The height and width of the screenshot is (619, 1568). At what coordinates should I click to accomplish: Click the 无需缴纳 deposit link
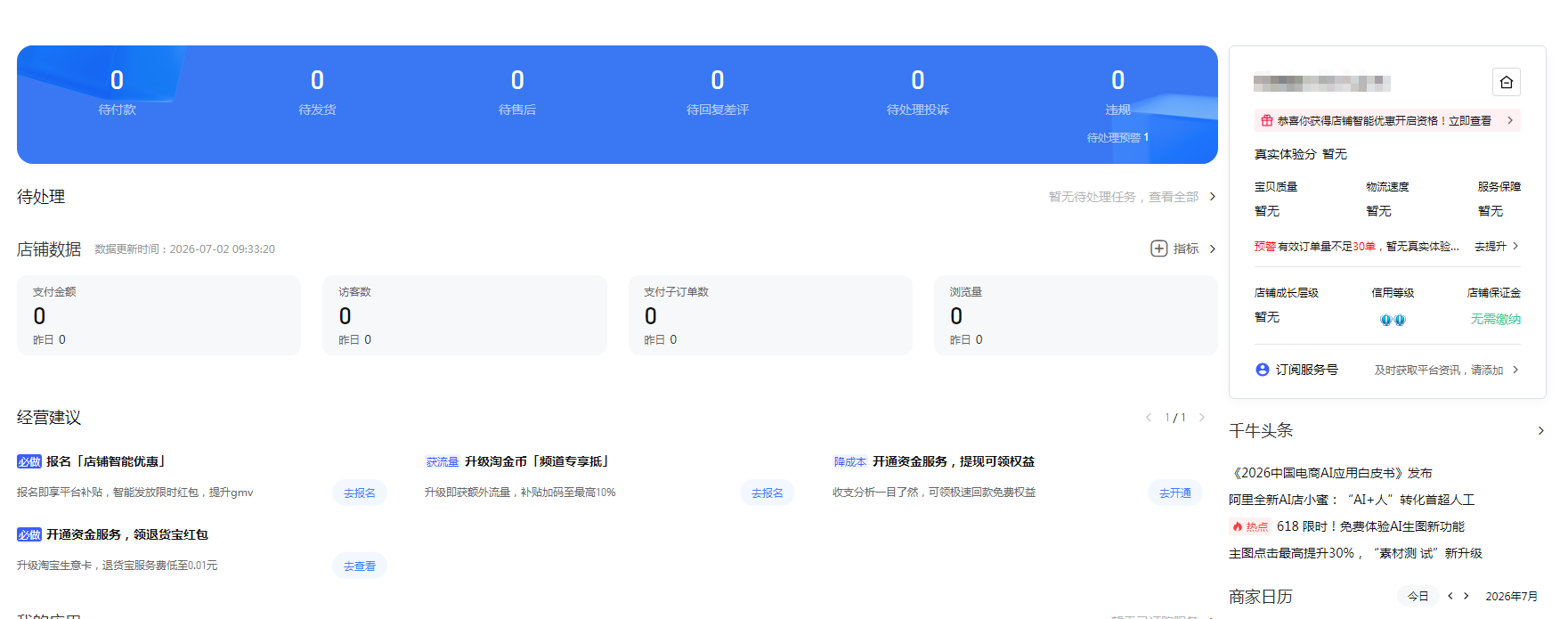coord(1496,319)
